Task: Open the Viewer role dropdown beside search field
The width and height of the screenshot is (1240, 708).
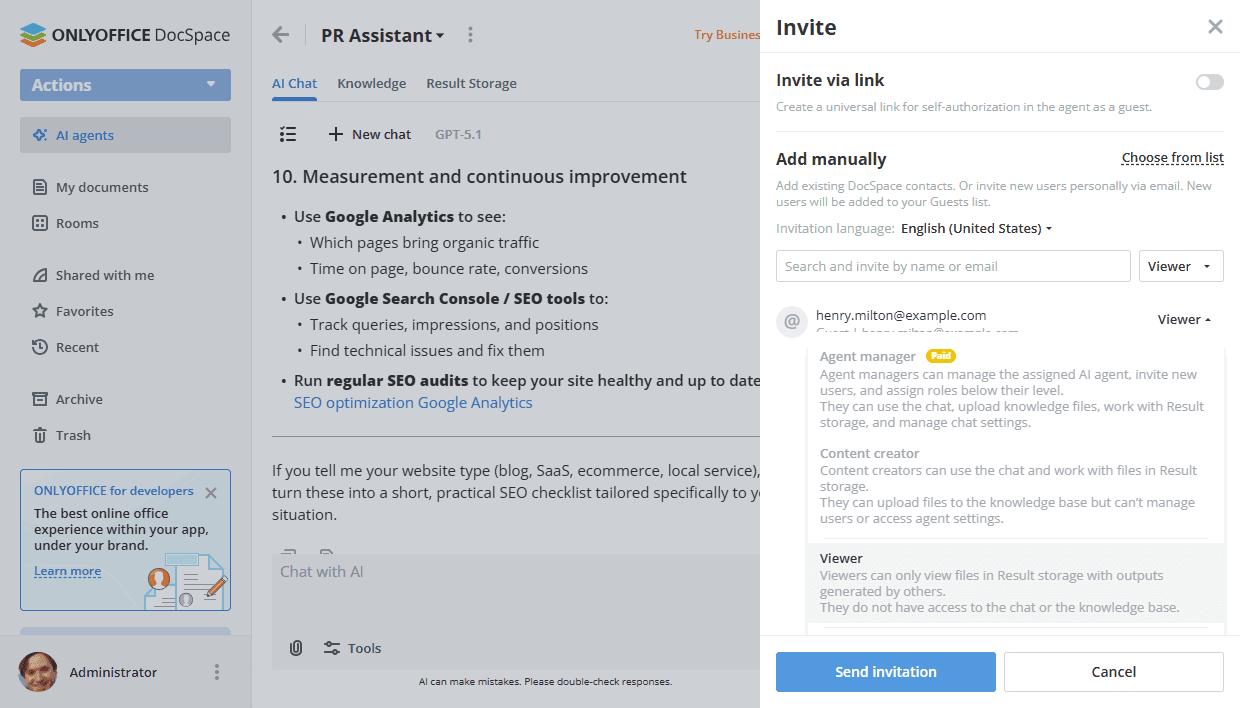Action: click(1181, 265)
